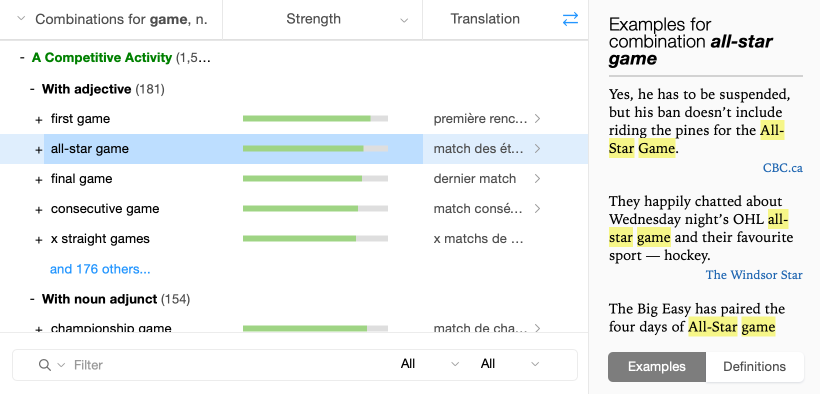
Task: Open translation arrow for first game
Action: click(x=537, y=119)
